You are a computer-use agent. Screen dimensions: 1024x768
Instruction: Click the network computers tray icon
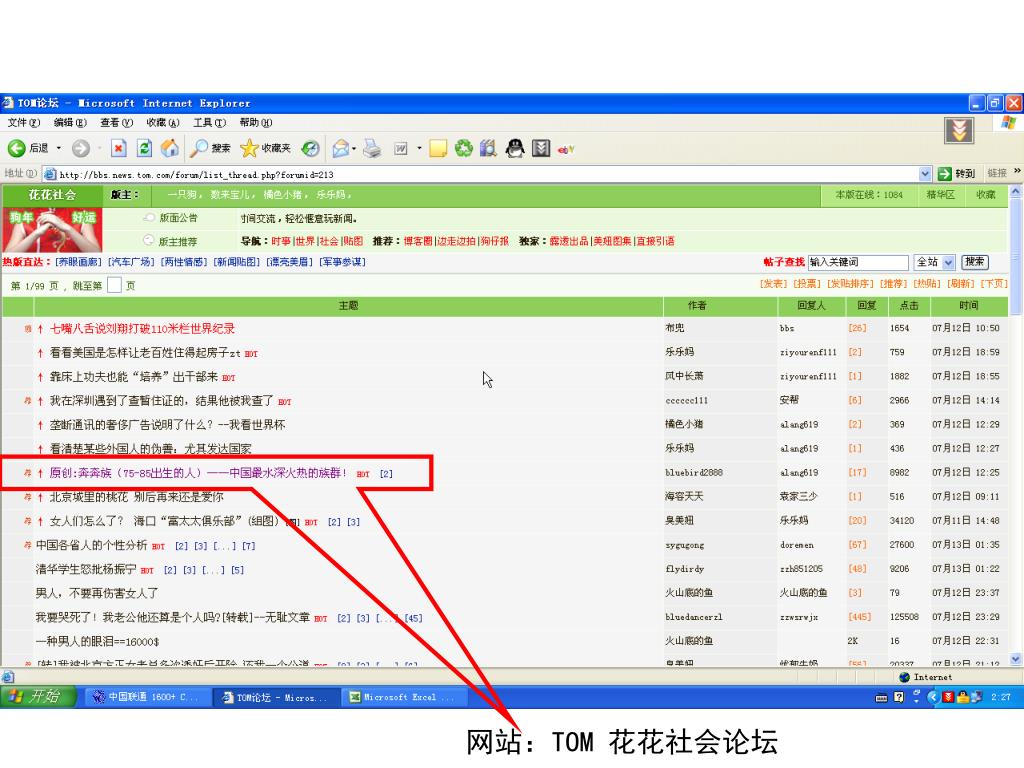(x=976, y=697)
